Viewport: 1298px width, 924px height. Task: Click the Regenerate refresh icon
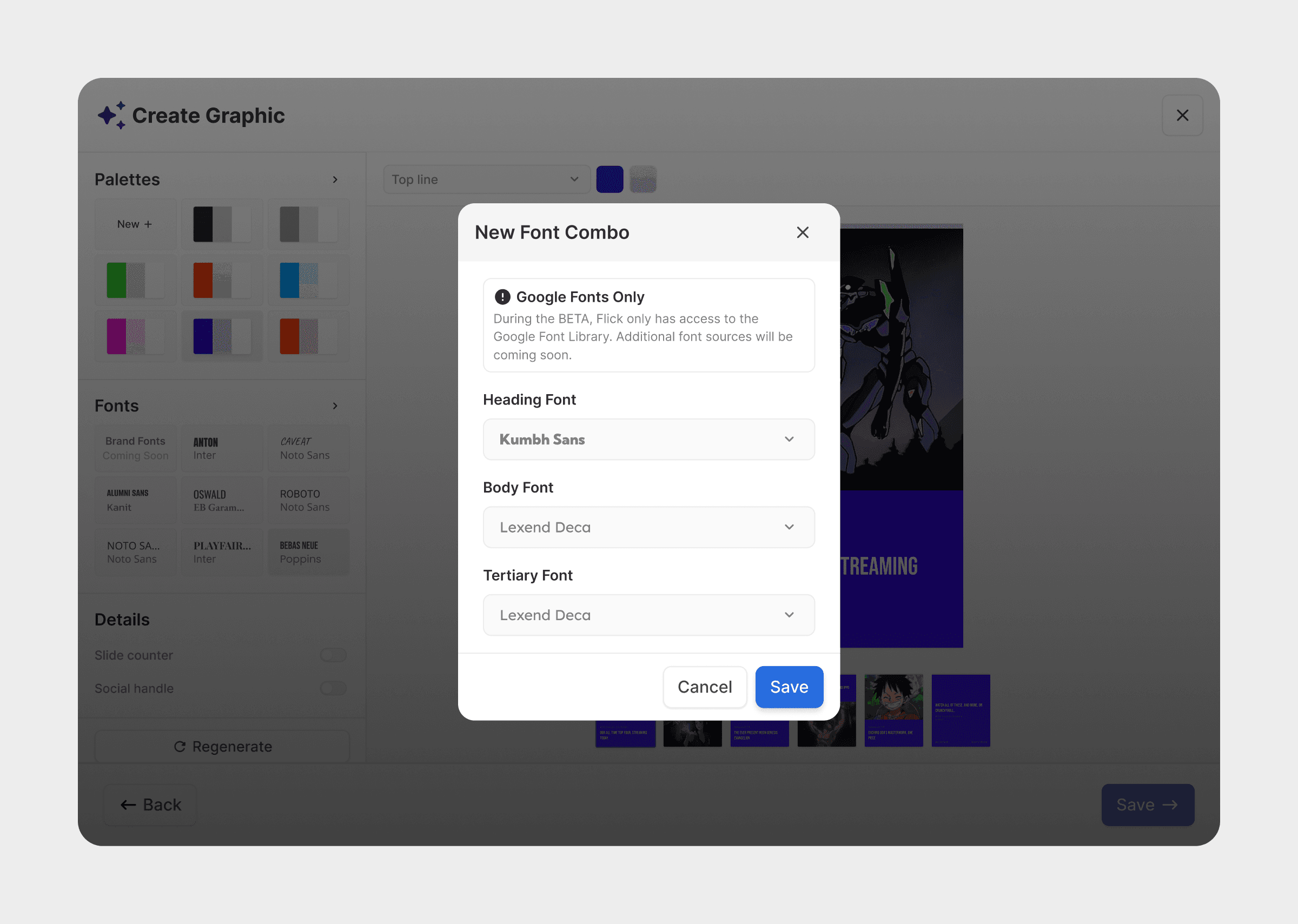coord(180,747)
